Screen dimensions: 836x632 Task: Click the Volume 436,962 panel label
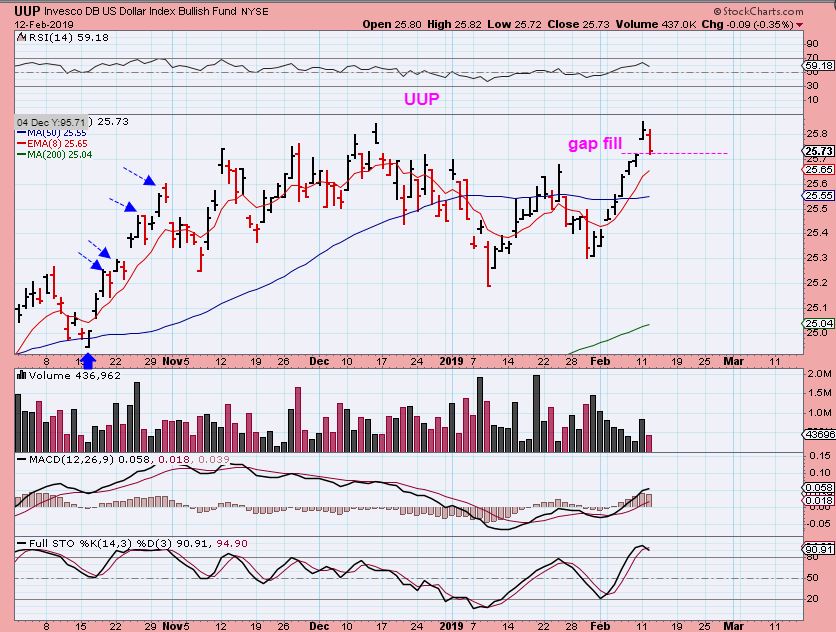[x=75, y=375]
